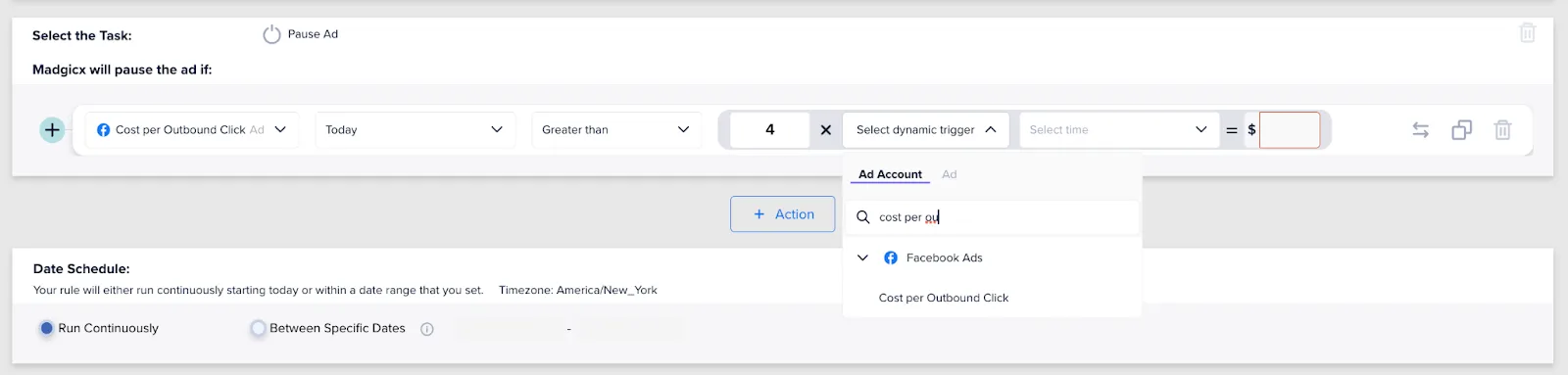Switch to the Ad tab in dropdown
This screenshot has height=375, width=1568.
point(949,174)
